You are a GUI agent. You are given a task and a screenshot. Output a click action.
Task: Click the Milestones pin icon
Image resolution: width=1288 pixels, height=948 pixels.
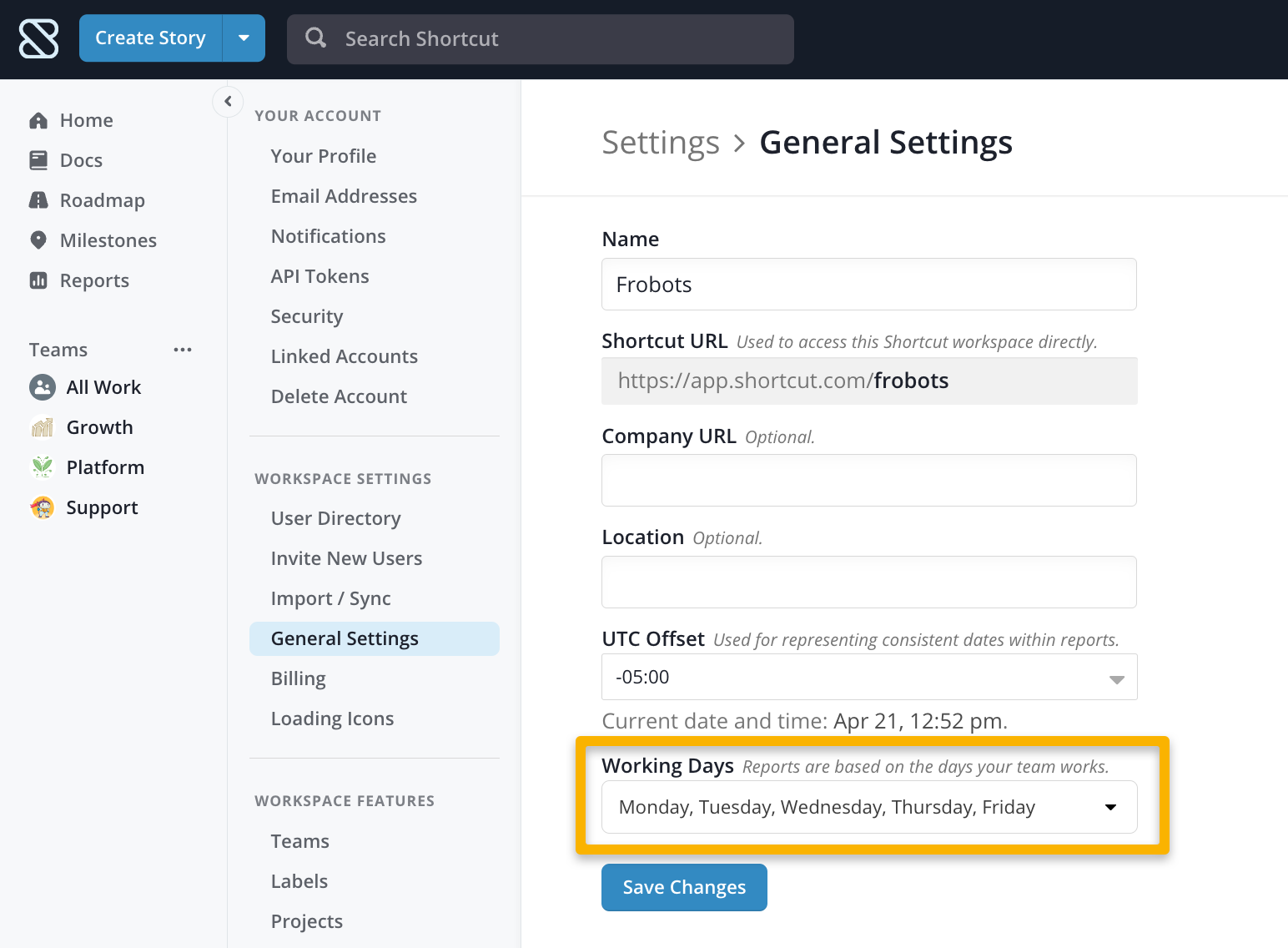click(38, 240)
